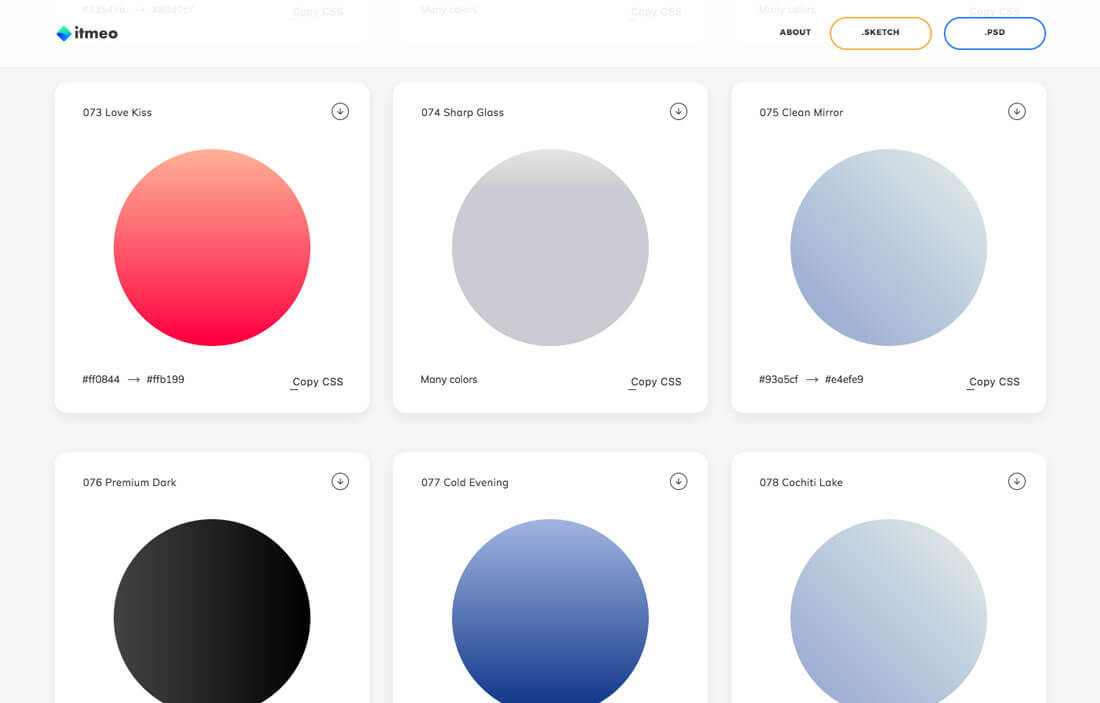Select the Love Kiss red gradient circle
The height and width of the screenshot is (703, 1100).
coord(212,247)
